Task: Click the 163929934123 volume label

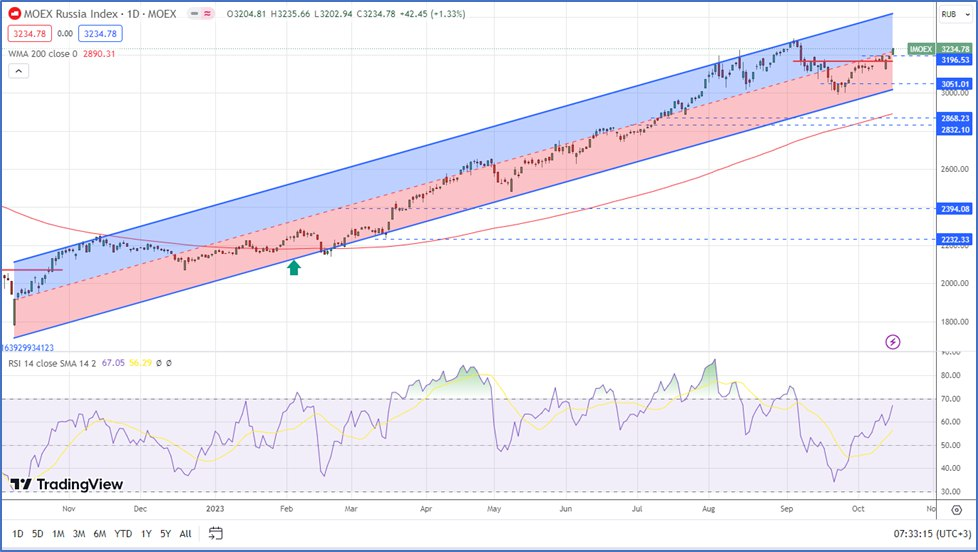Action: click(27, 348)
